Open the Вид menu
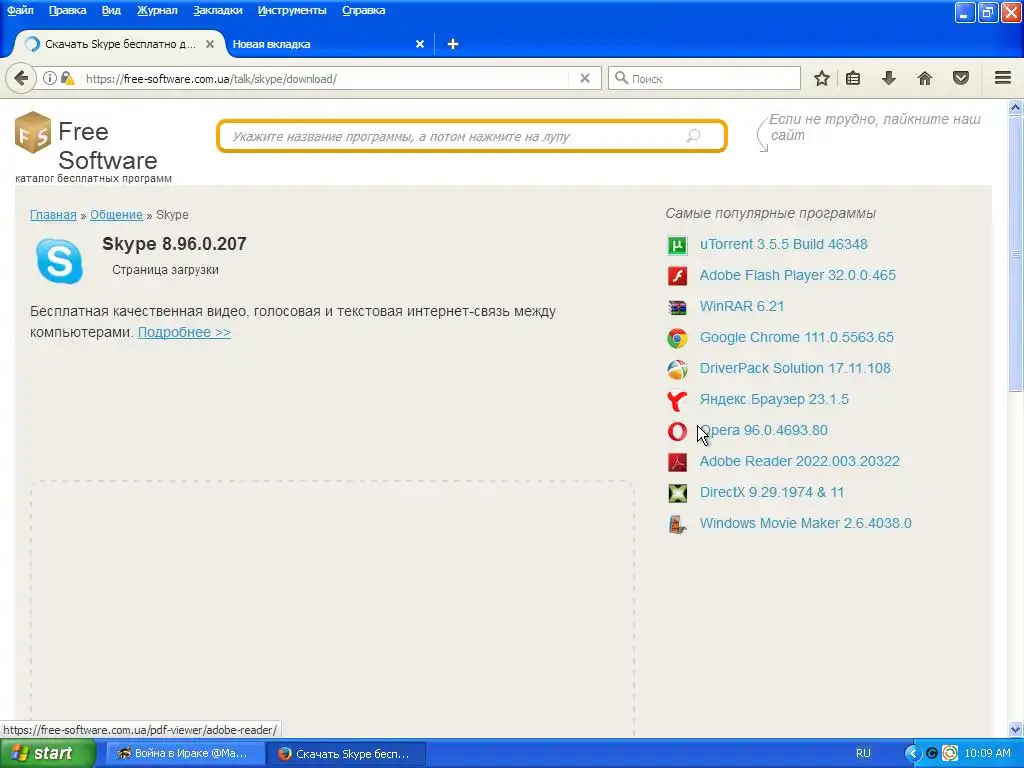Image resolution: width=1024 pixels, height=768 pixels. [111, 10]
